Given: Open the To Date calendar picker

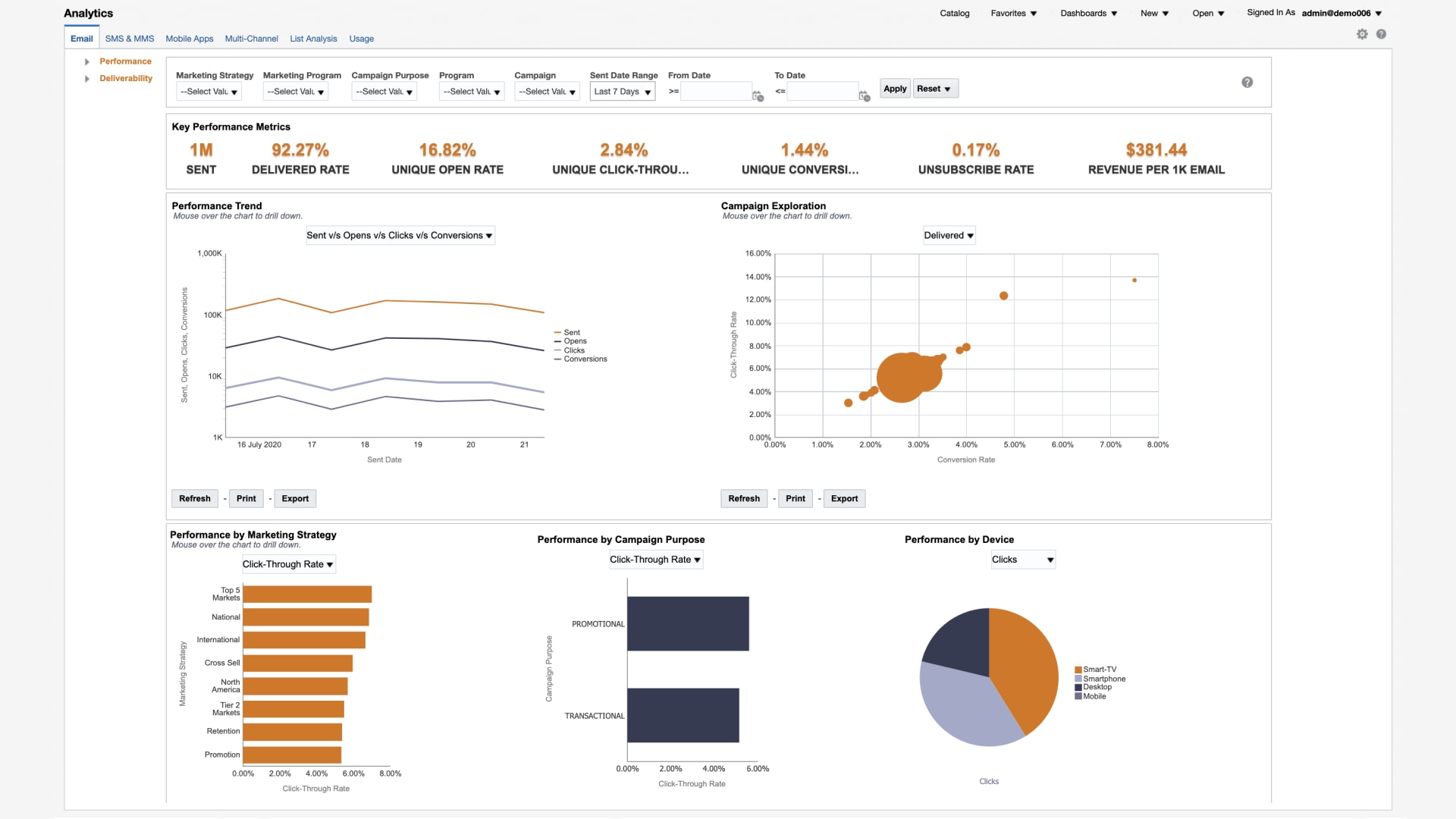Looking at the screenshot, I should pyautogui.click(x=864, y=96).
